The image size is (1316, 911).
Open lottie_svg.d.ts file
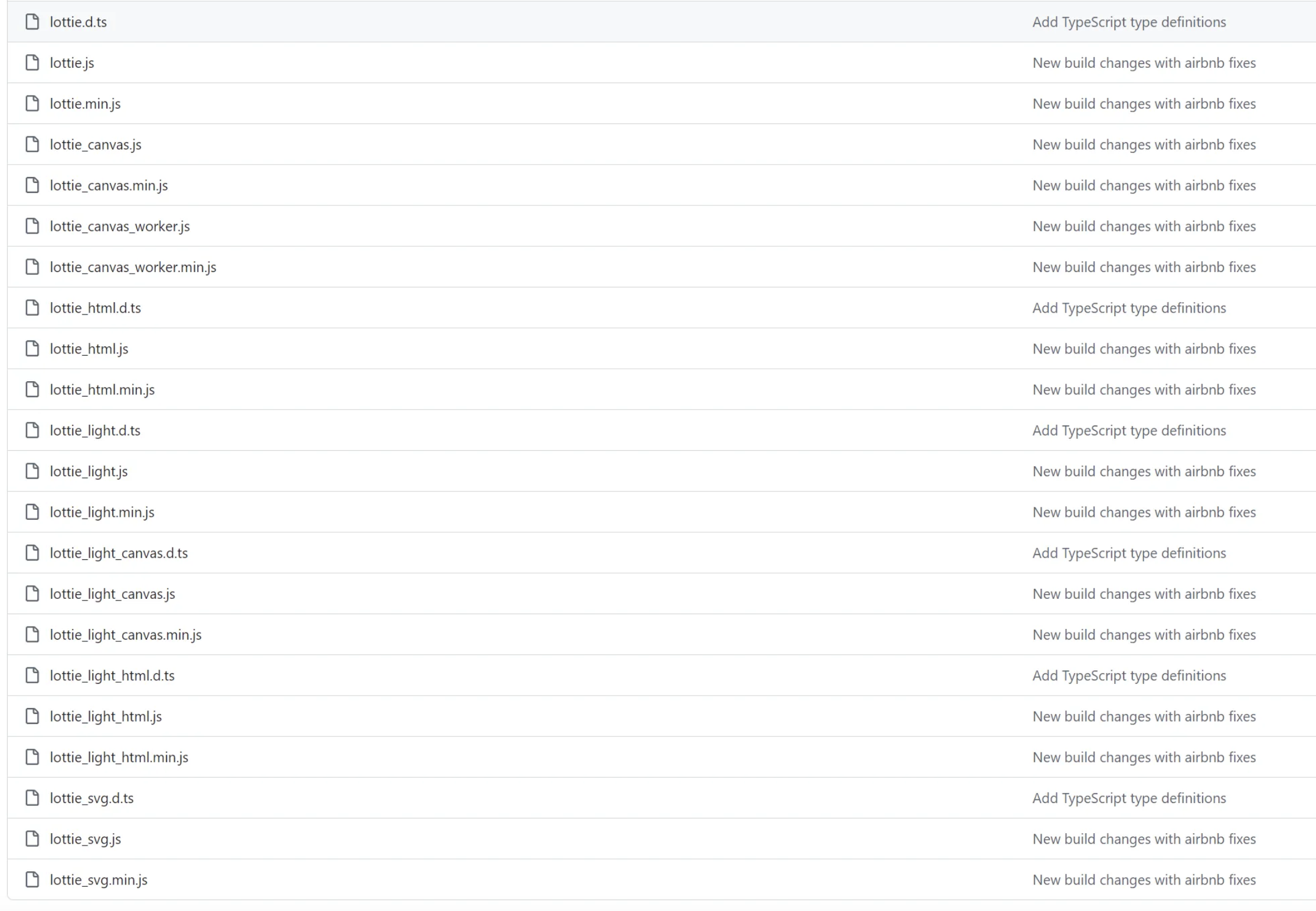(91, 798)
